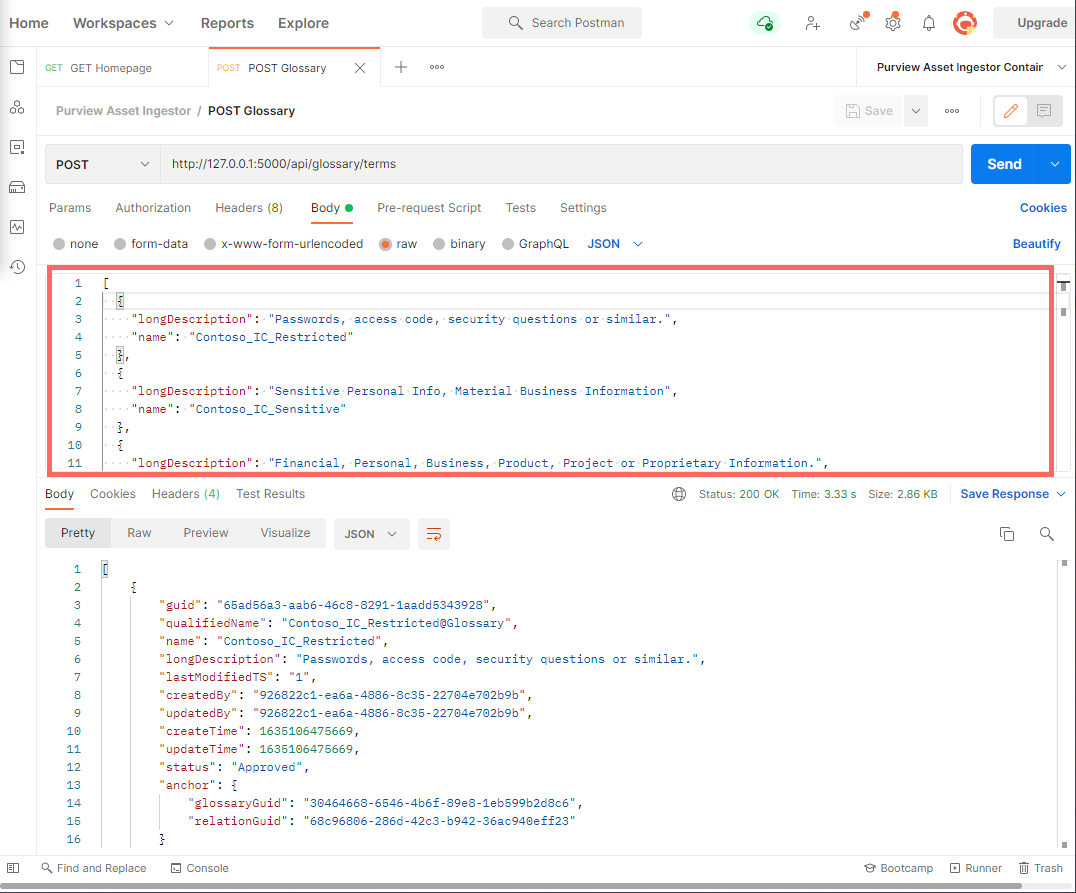Open the Collections sidebar icon
The height and width of the screenshot is (893, 1076).
click(17, 67)
